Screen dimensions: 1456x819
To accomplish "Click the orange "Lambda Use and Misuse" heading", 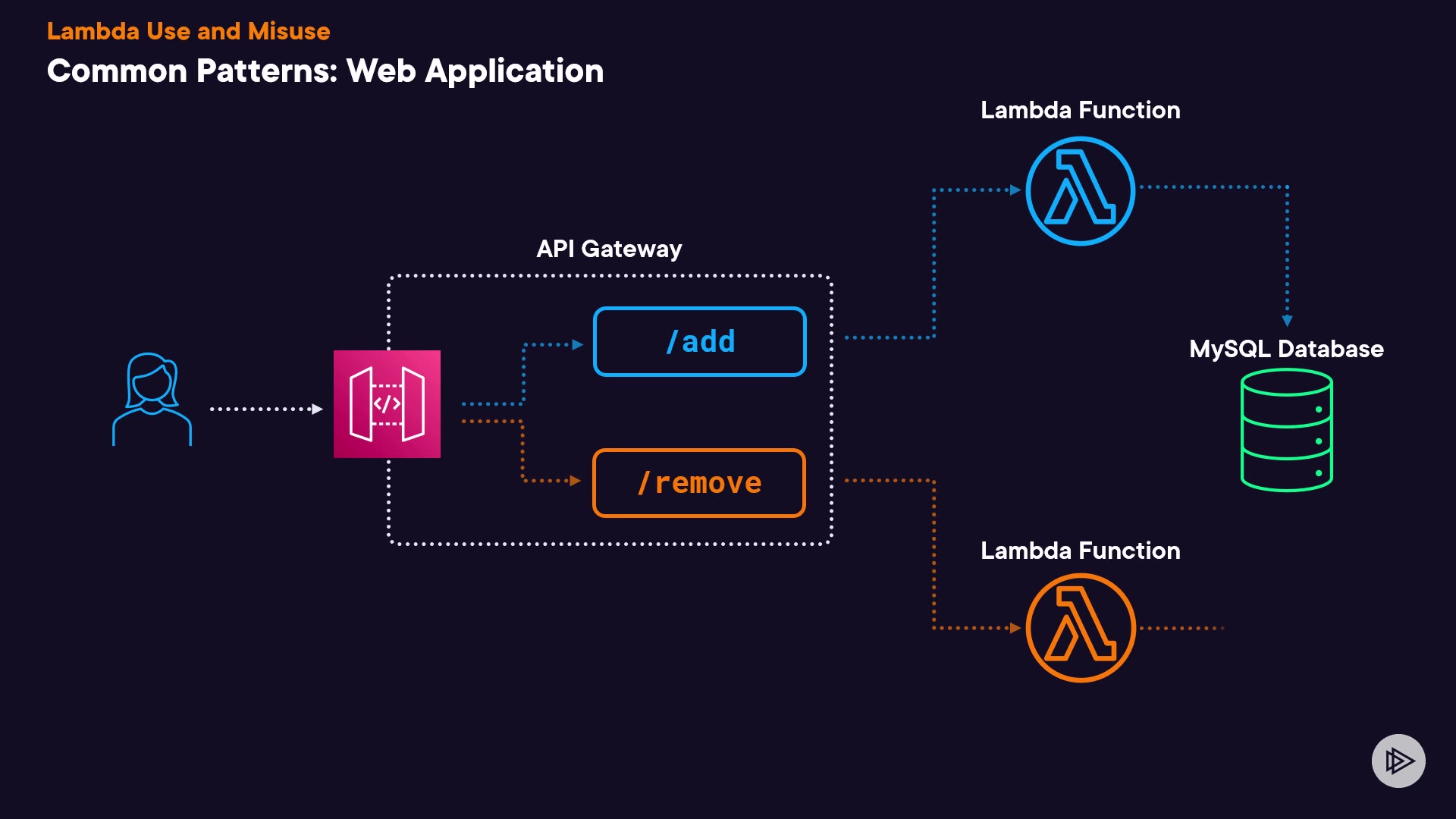I will click(x=188, y=31).
